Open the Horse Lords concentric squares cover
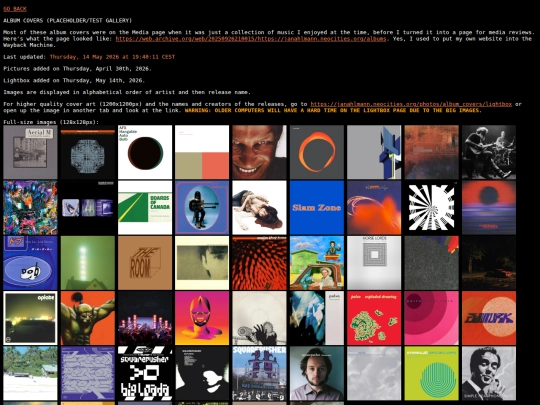This screenshot has height=405, width=540. pyautogui.click(x=374, y=263)
